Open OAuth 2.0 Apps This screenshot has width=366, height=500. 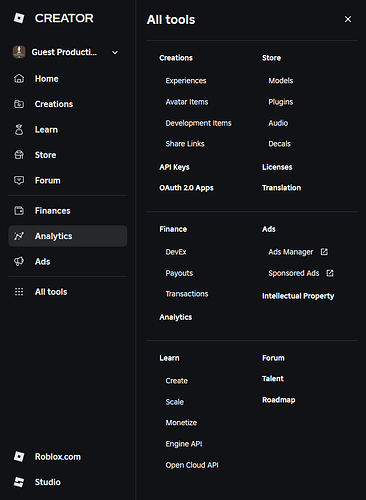[186, 188]
